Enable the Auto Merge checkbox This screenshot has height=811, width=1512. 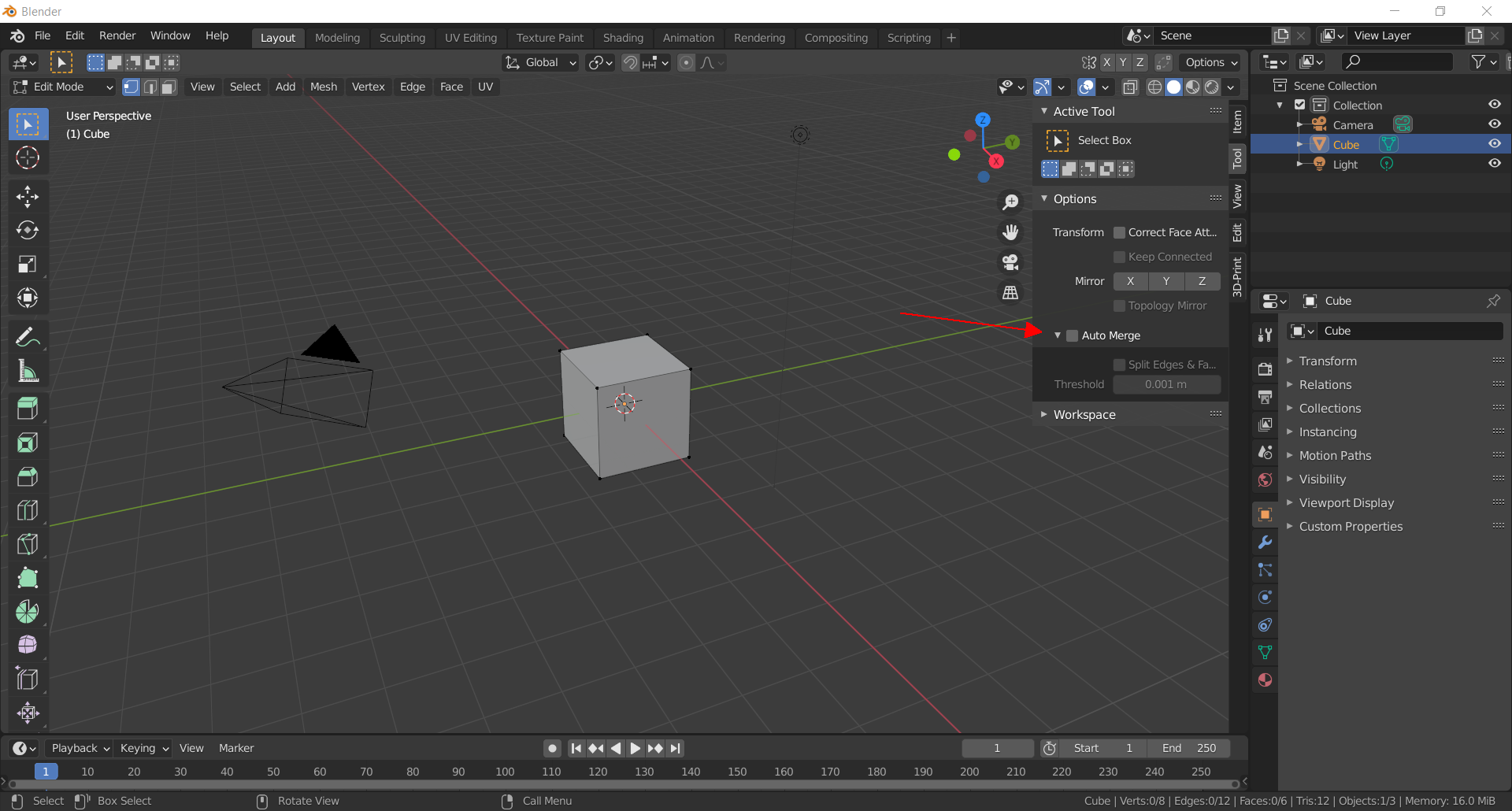click(x=1072, y=335)
